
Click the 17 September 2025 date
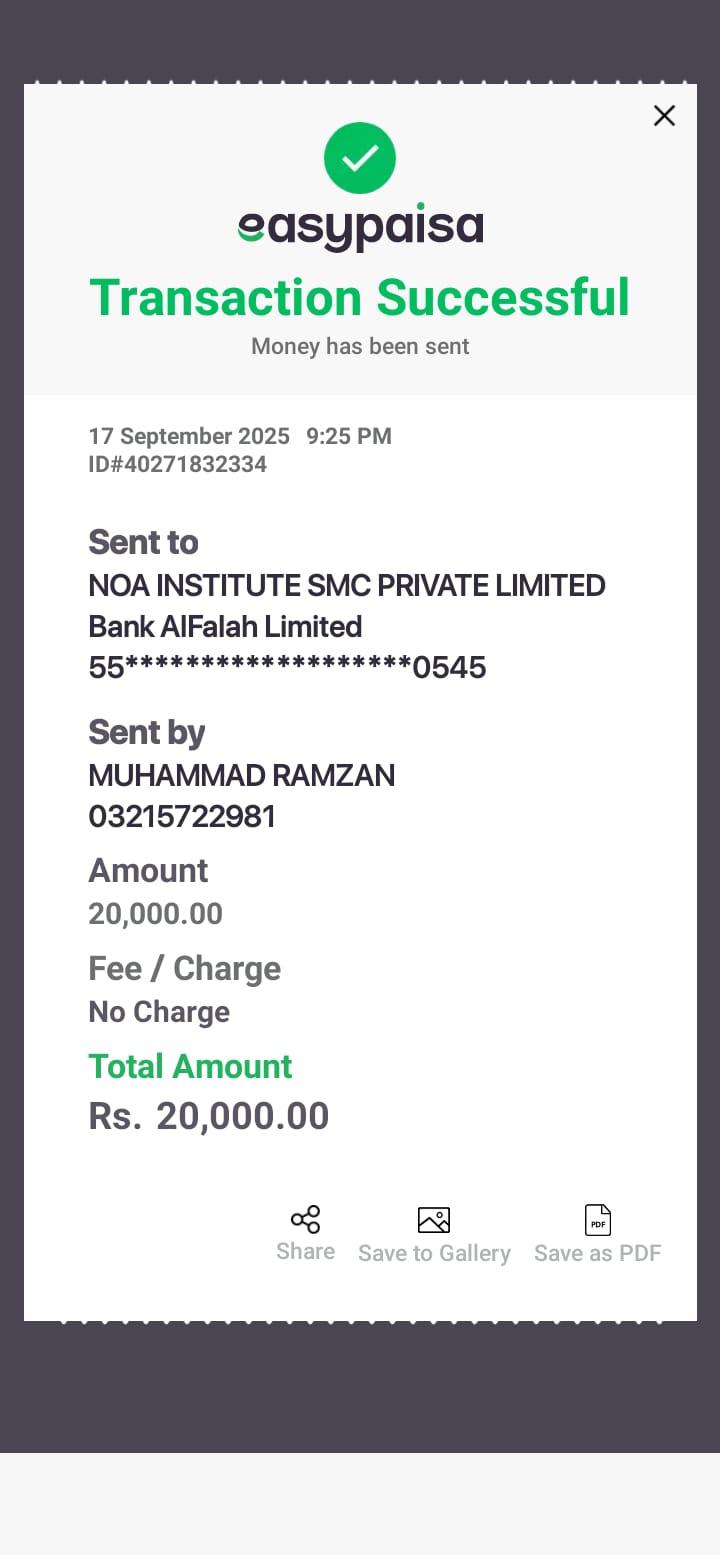coord(189,436)
